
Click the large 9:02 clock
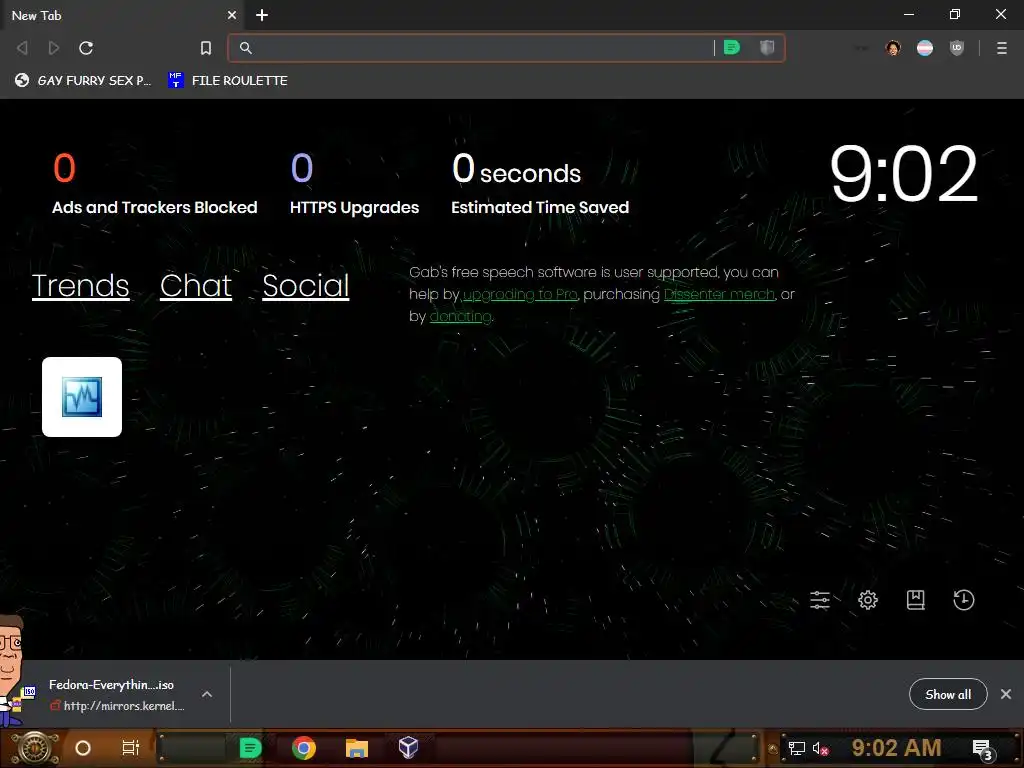903,174
